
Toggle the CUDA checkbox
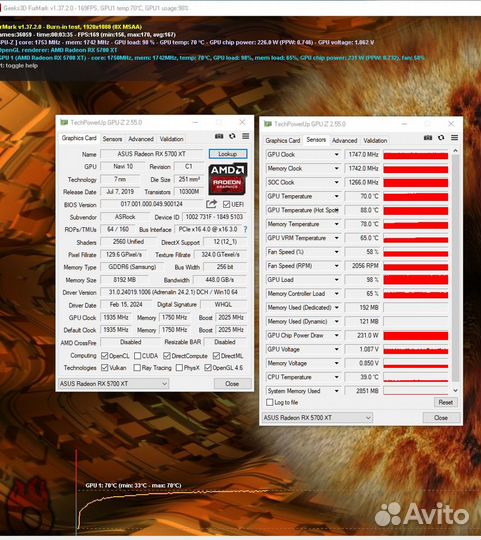point(137,355)
